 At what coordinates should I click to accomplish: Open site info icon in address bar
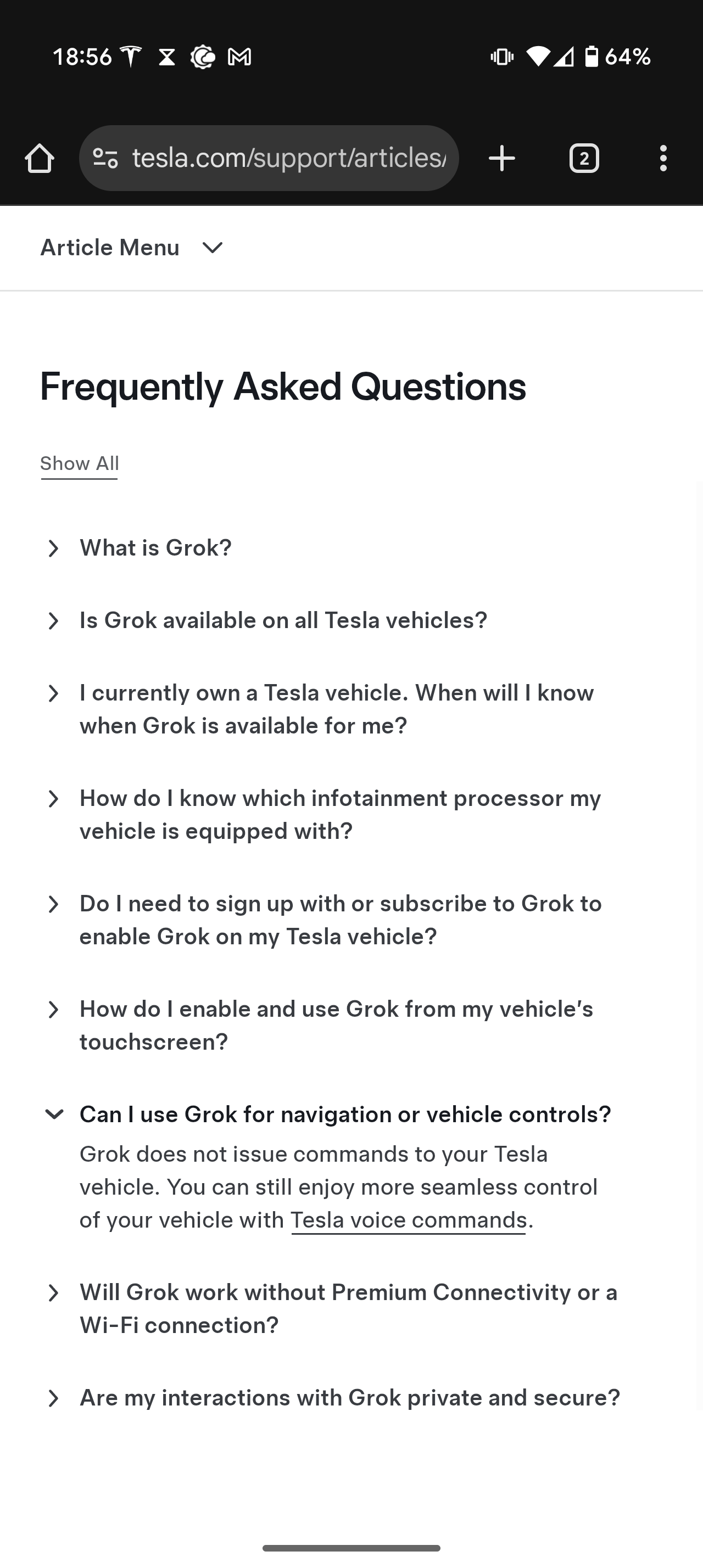tap(105, 159)
